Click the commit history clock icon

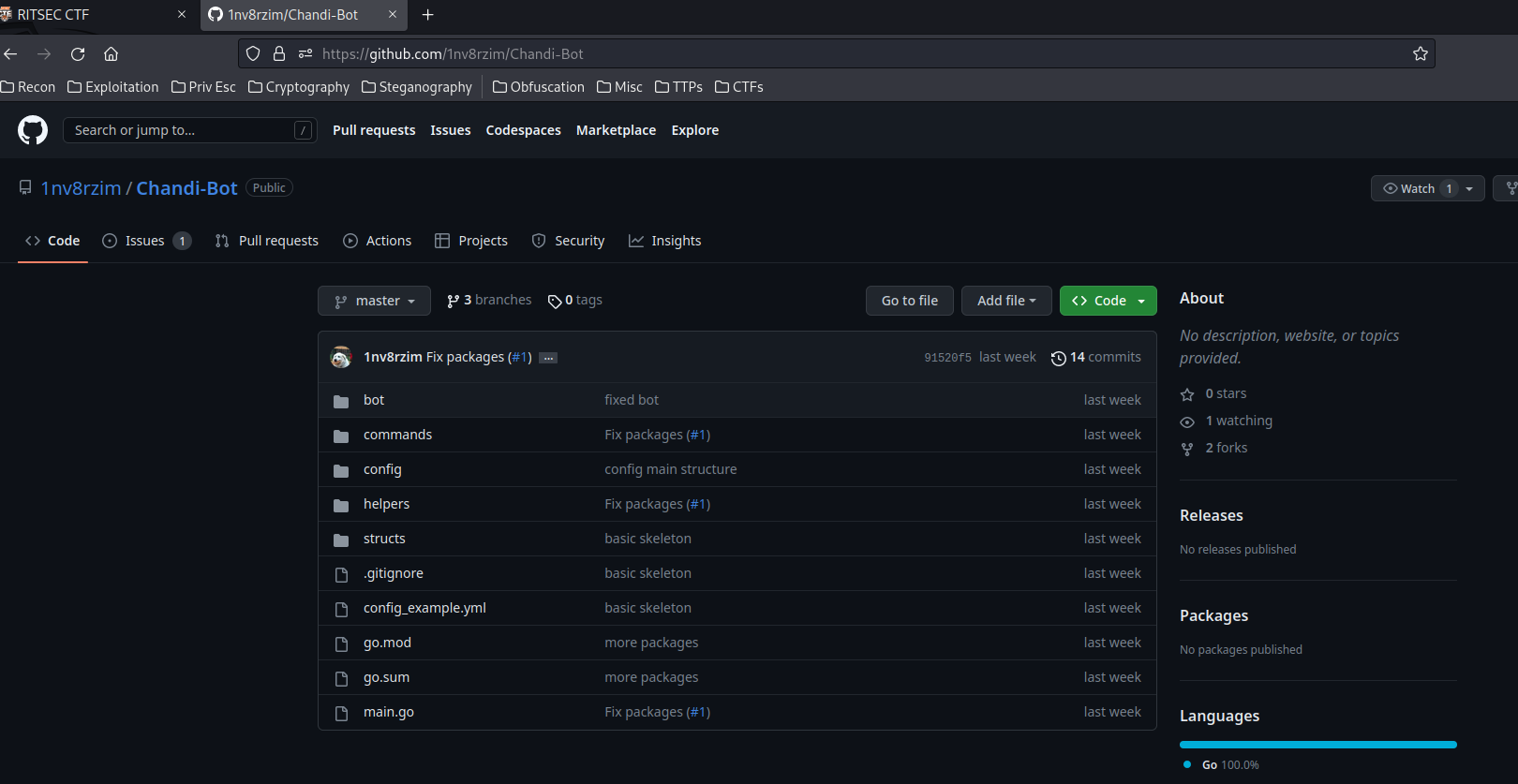(1059, 358)
